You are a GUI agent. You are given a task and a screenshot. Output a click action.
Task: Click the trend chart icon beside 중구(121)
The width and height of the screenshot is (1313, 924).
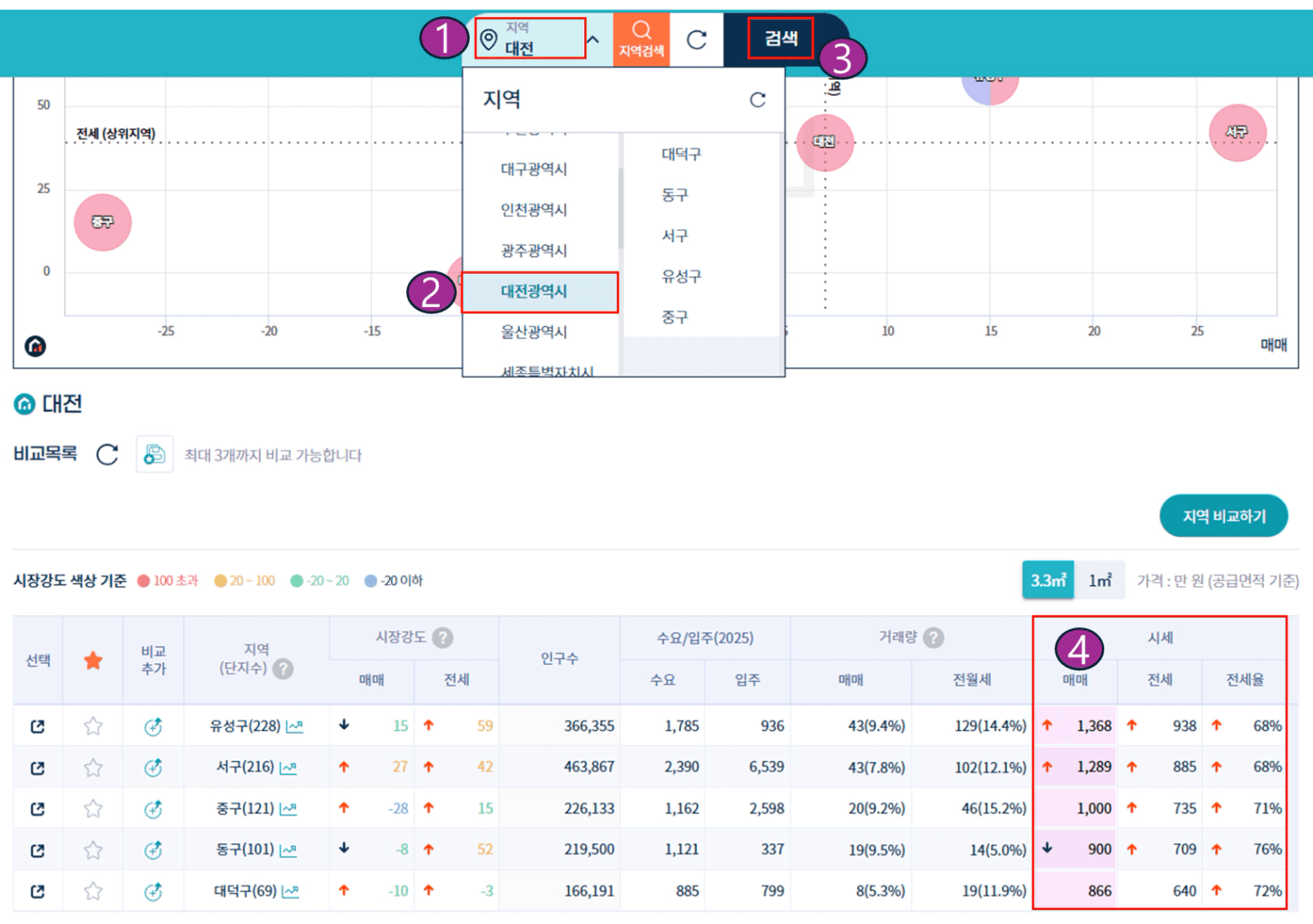[288, 808]
